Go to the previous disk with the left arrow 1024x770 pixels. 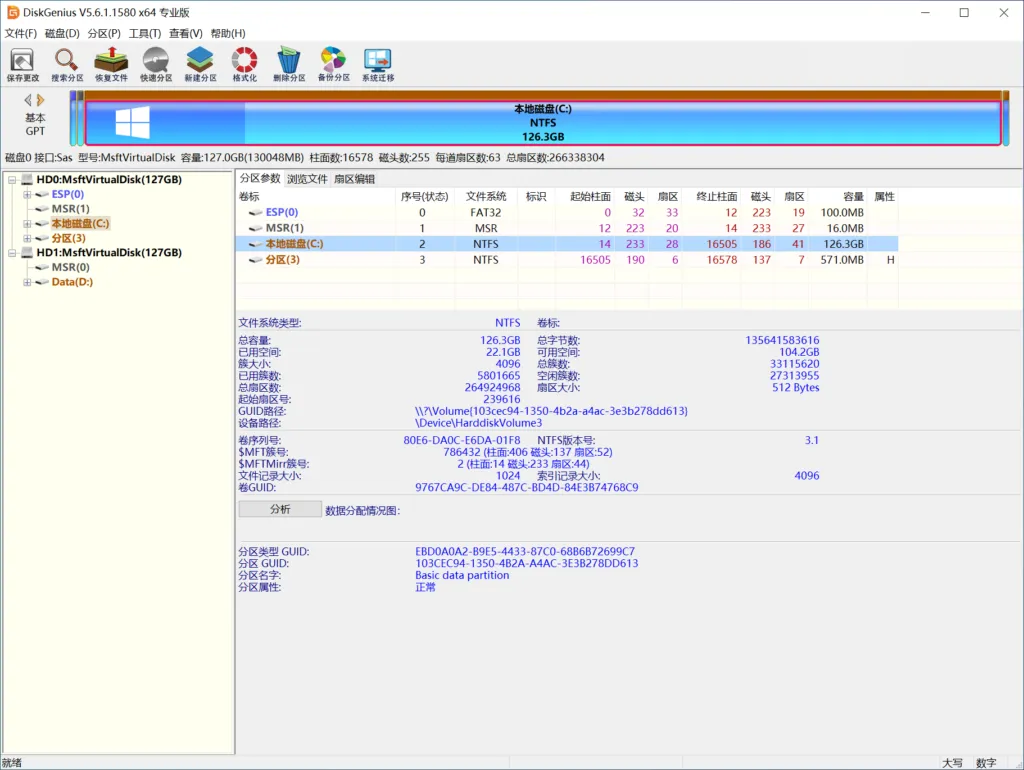28,100
